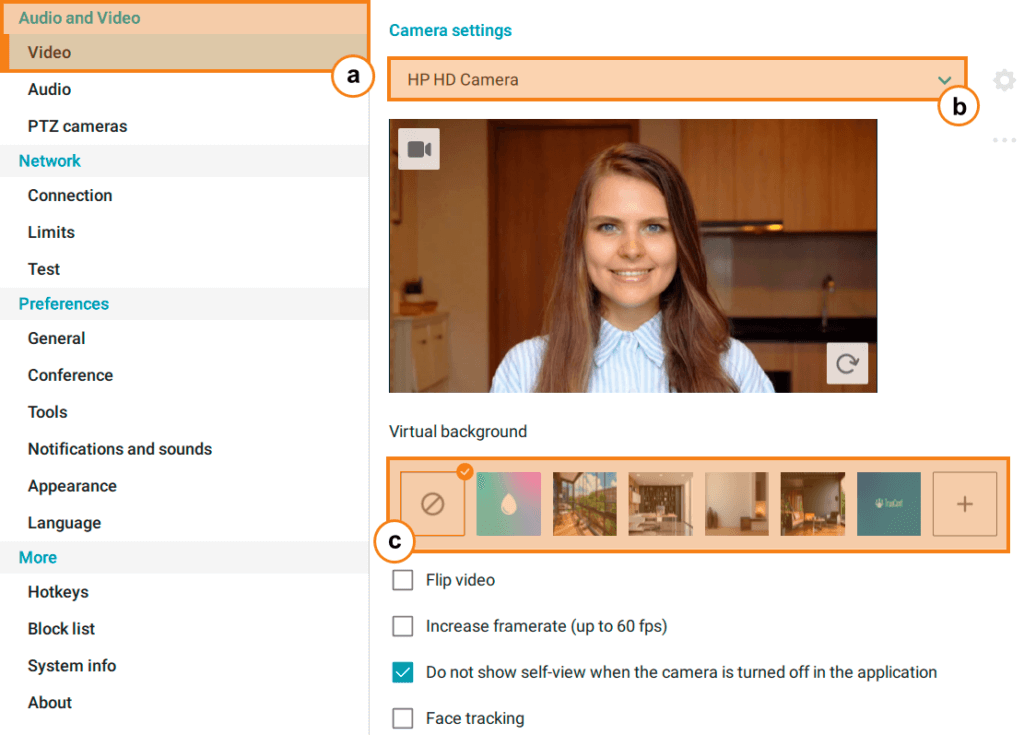This screenshot has width=1024, height=735.
Task: Select the sunny balcony virtual background thumbnail
Action: [x=585, y=503]
